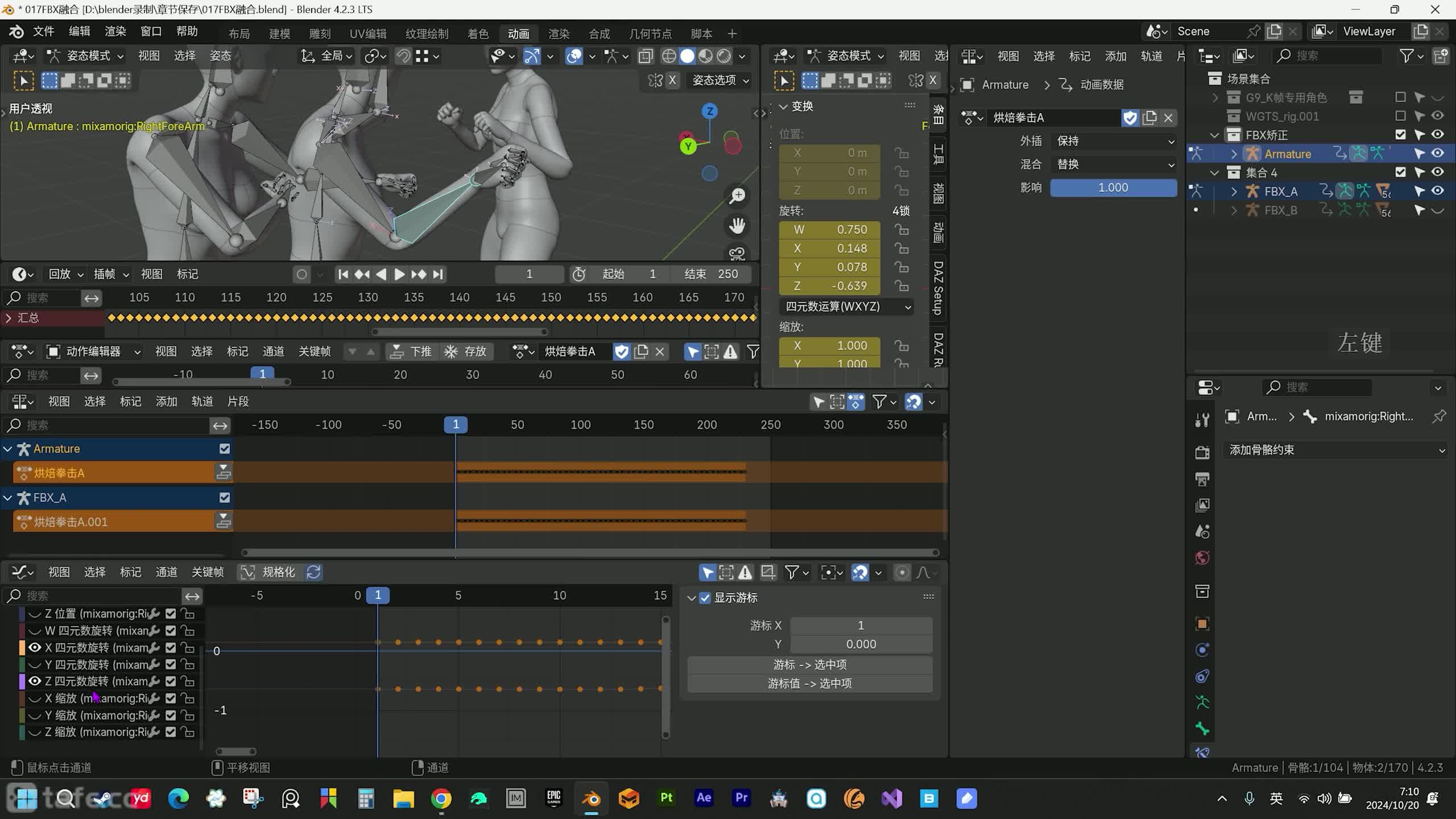Viewport: 1456px width, 819px height.
Task: Open the Pose Options (姿态选项) dropdown
Action: [x=721, y=80]
